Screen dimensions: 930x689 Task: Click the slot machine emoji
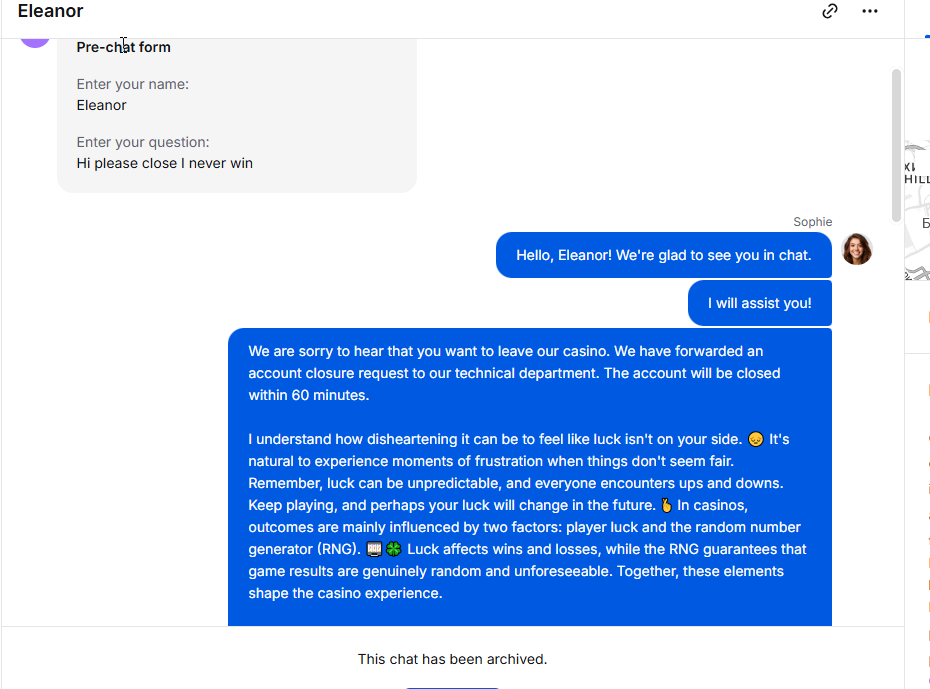375,549
